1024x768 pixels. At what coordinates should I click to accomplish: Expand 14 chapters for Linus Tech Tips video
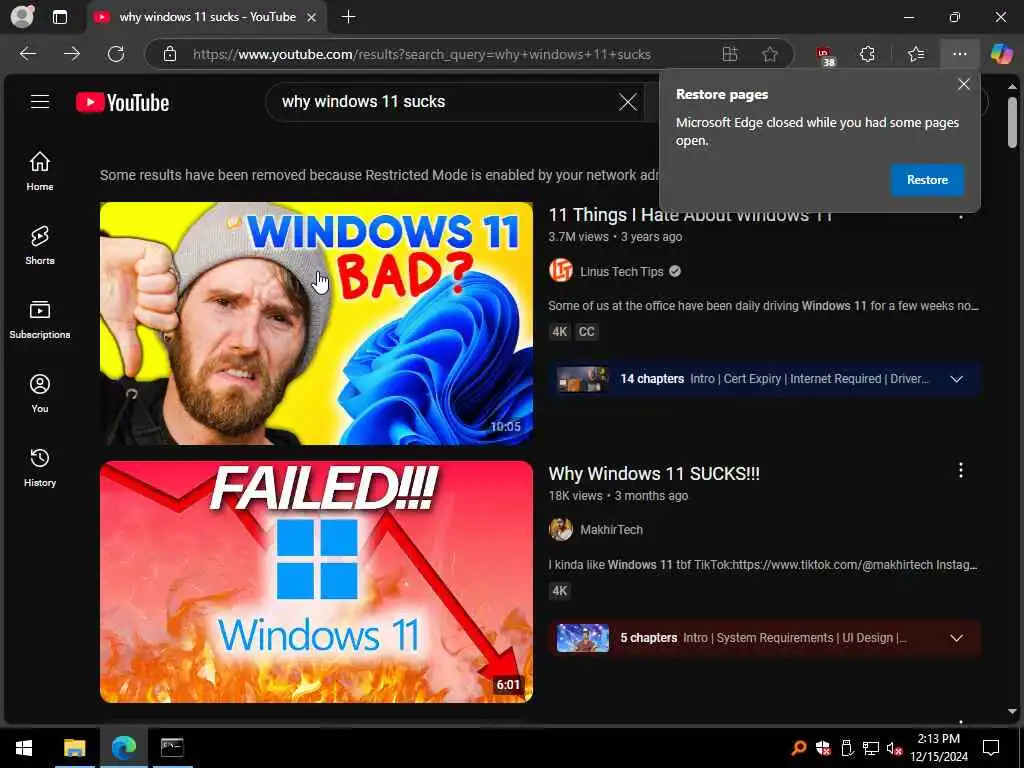tap(956, 379)
